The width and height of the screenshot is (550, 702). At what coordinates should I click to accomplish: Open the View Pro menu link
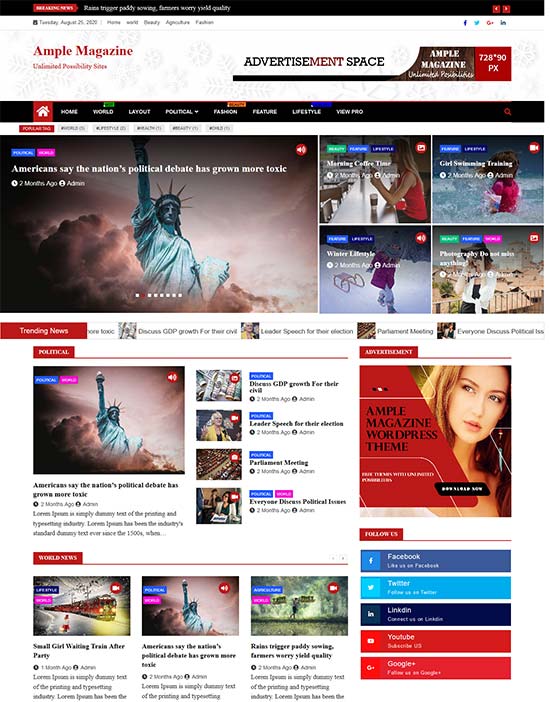click(349, 112)
